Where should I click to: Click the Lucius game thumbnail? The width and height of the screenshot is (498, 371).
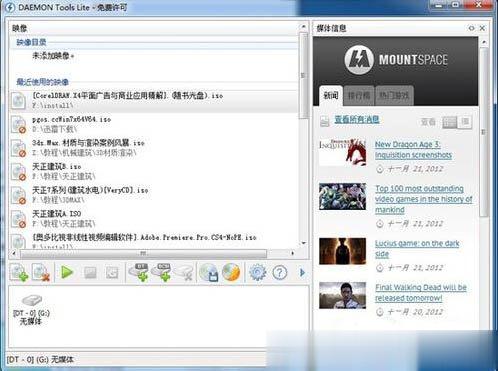point(342,251)
